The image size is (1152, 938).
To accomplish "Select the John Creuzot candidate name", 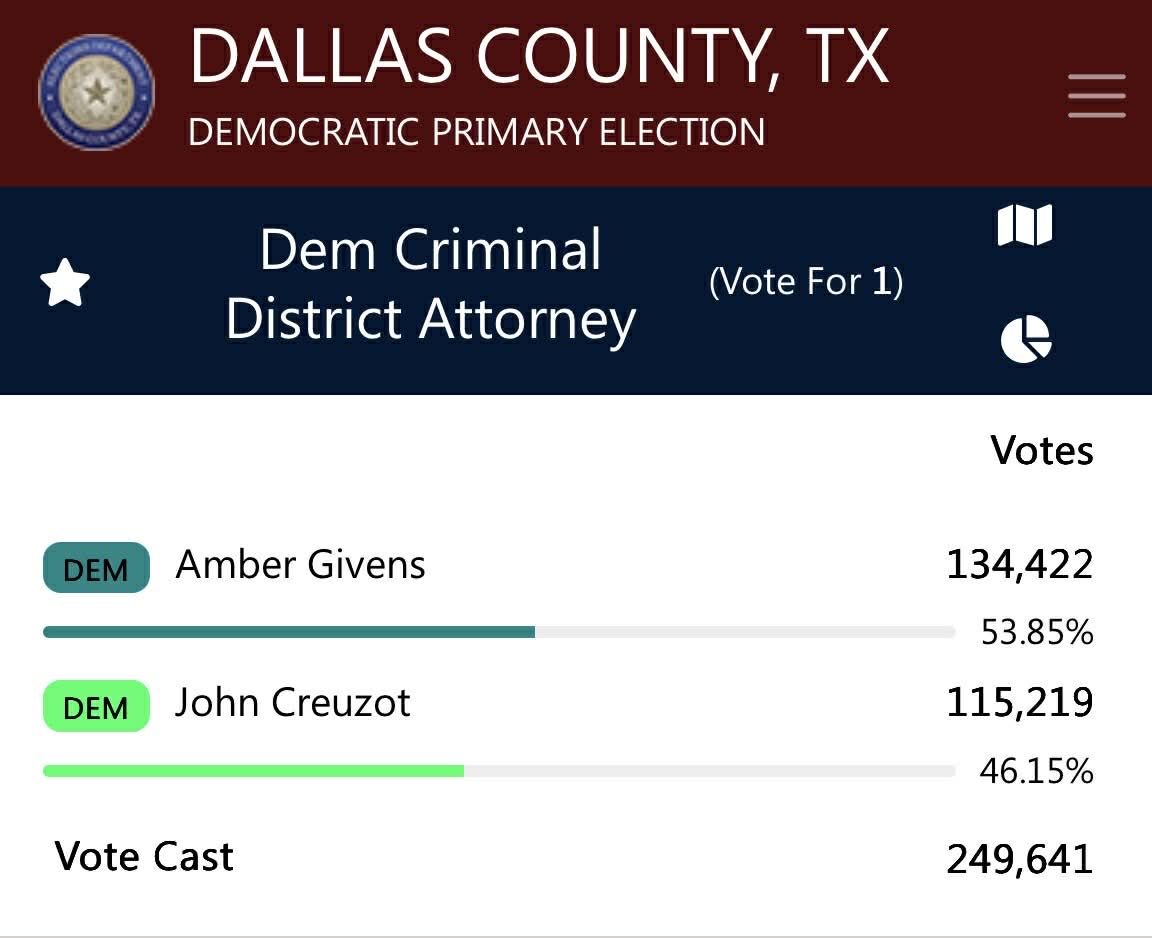I will [x=292, y=703].
